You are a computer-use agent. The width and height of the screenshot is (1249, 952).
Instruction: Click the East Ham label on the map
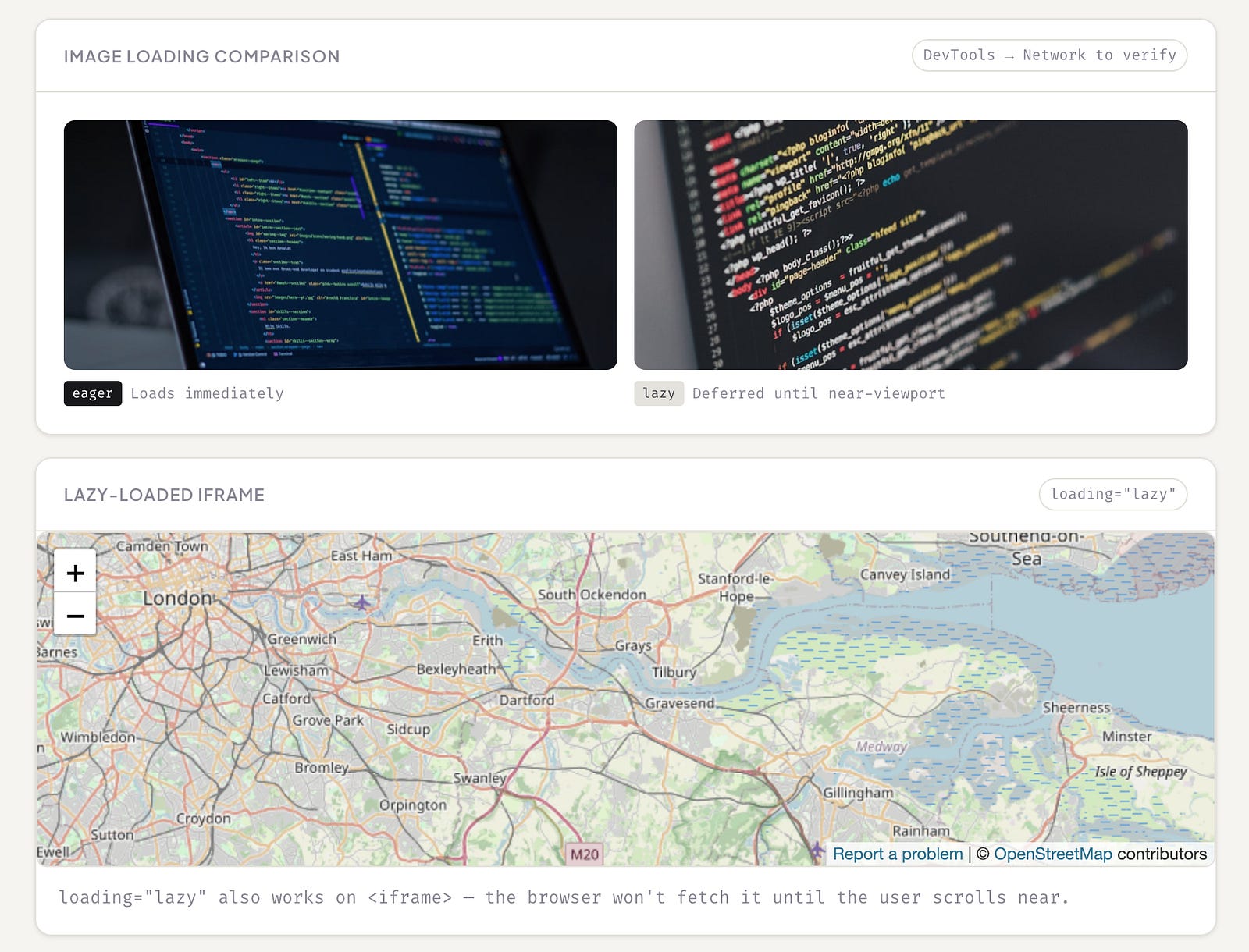[x=361, y=556]
